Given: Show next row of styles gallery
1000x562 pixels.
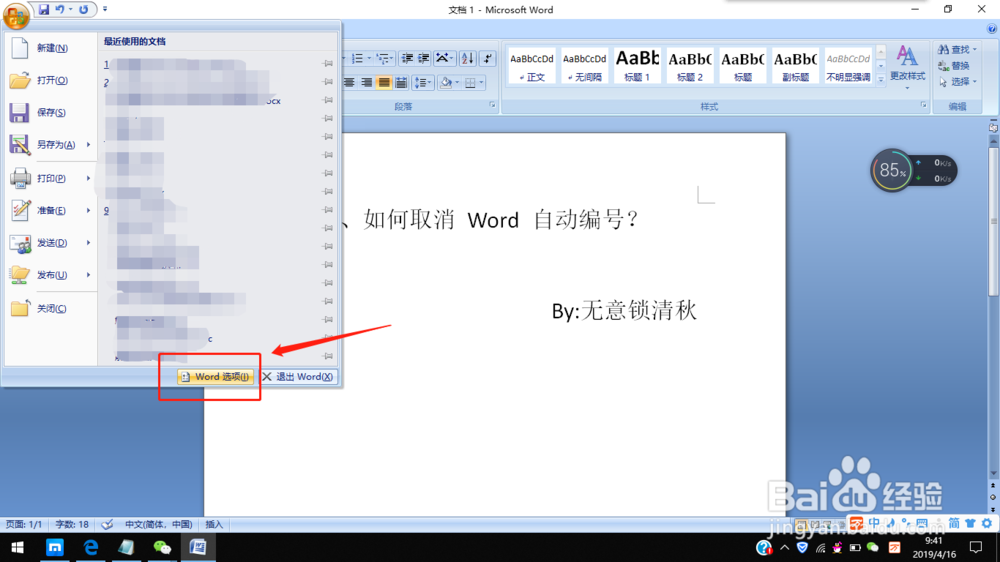Looking at the screenshot, I should tap(881, 66).
